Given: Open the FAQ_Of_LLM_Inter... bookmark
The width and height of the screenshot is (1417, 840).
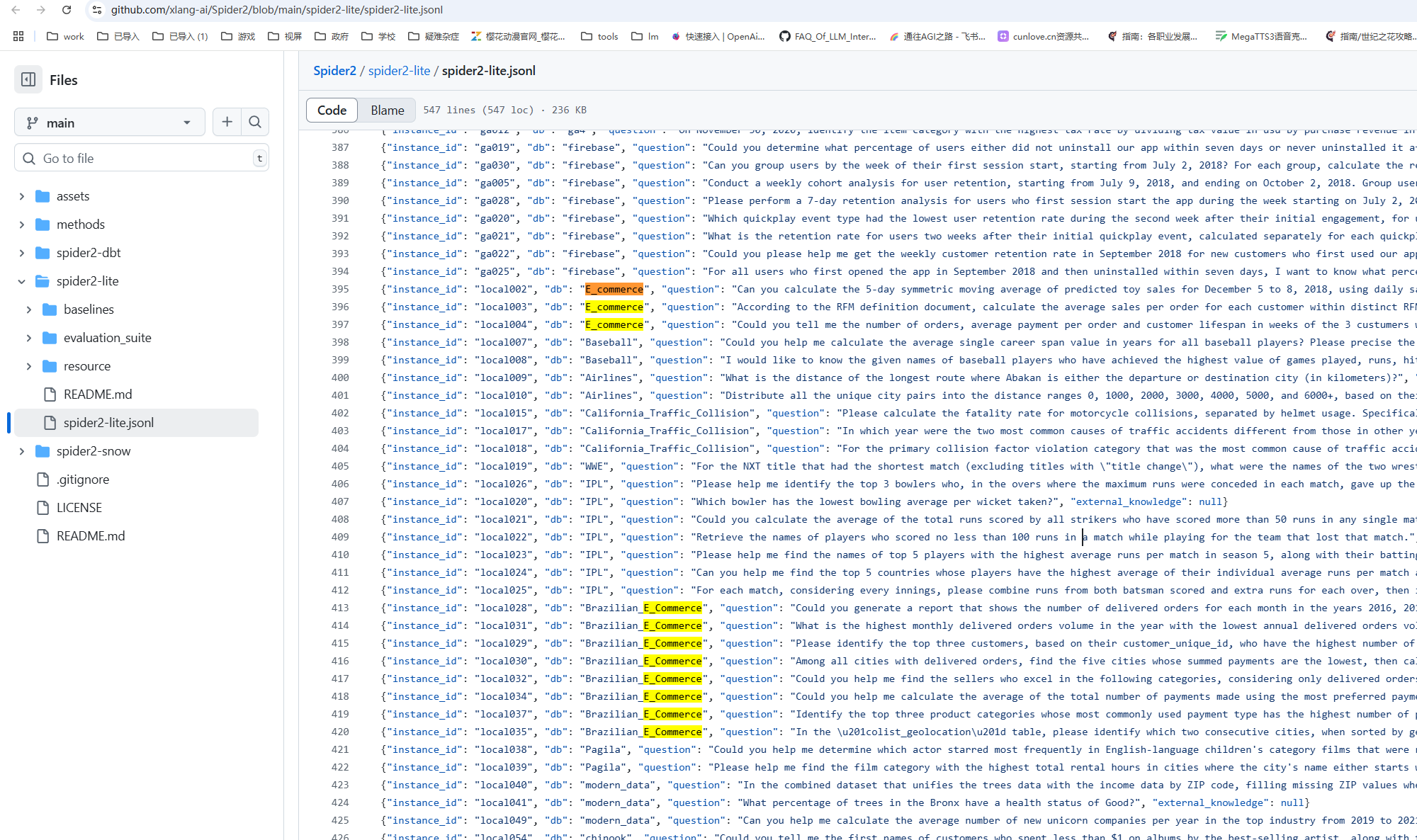Looking at the screenshot, I should [x=828, y=36].
